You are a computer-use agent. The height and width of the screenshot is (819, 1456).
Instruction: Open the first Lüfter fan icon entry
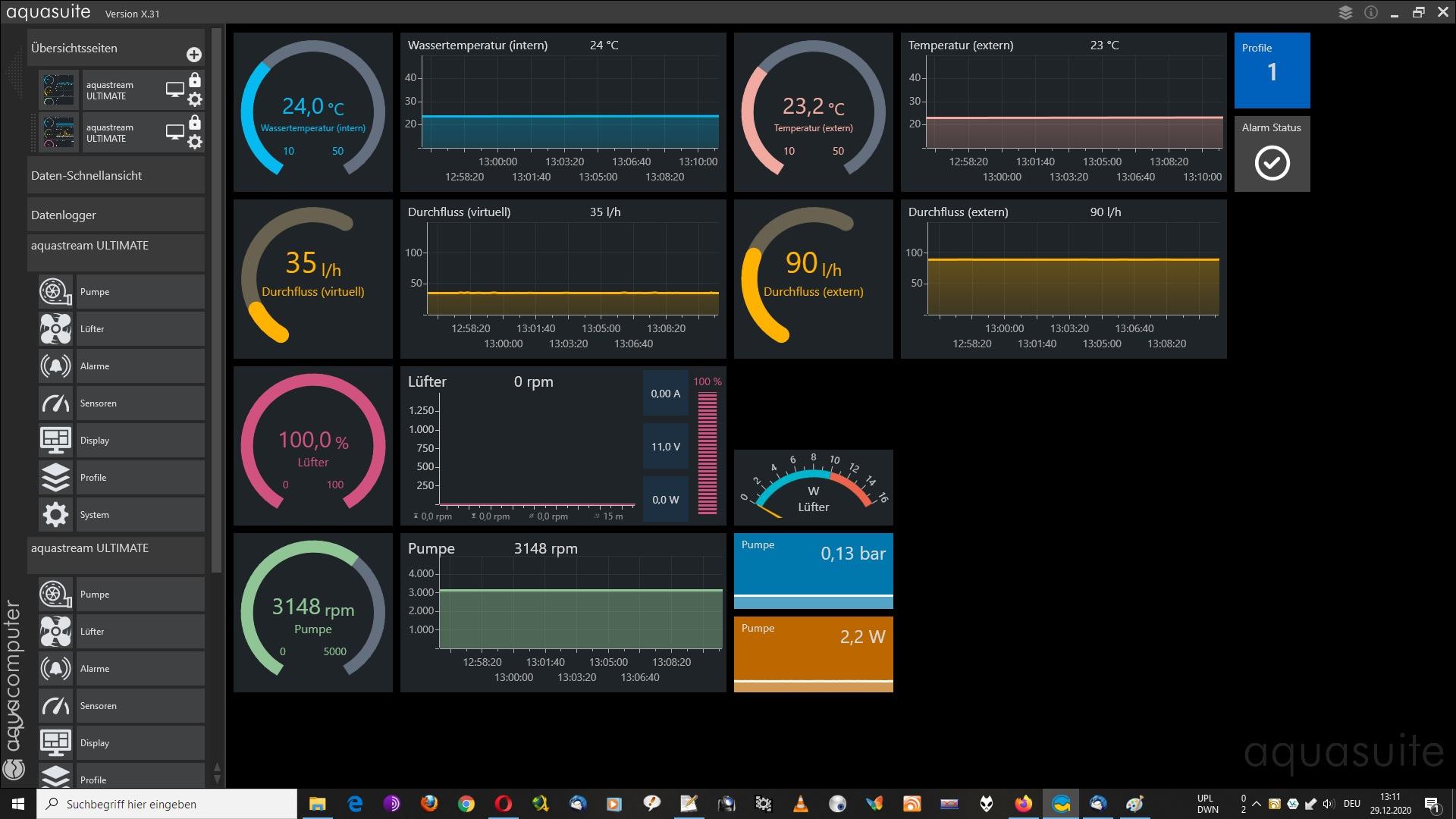[56, 329]
